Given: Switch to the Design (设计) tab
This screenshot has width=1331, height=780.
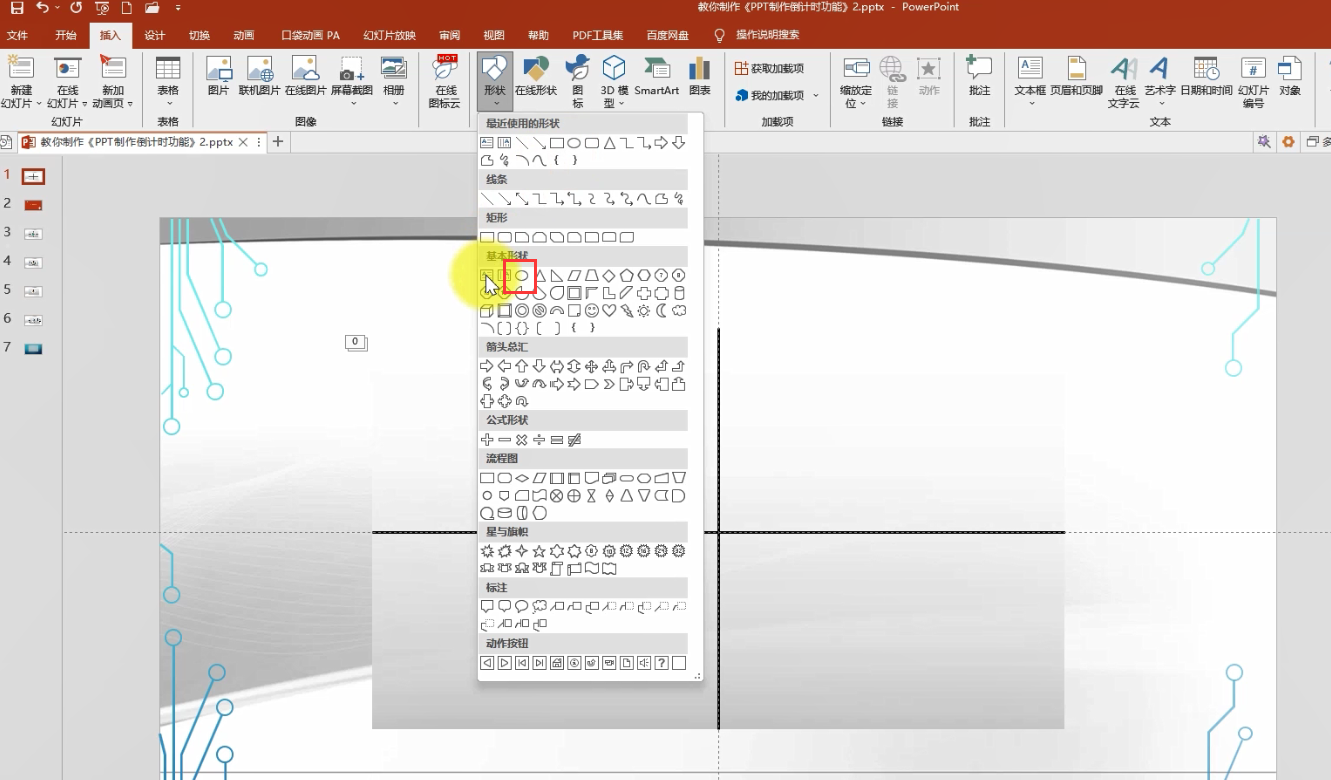Looking at the screenshot, I should coord(155,35).
